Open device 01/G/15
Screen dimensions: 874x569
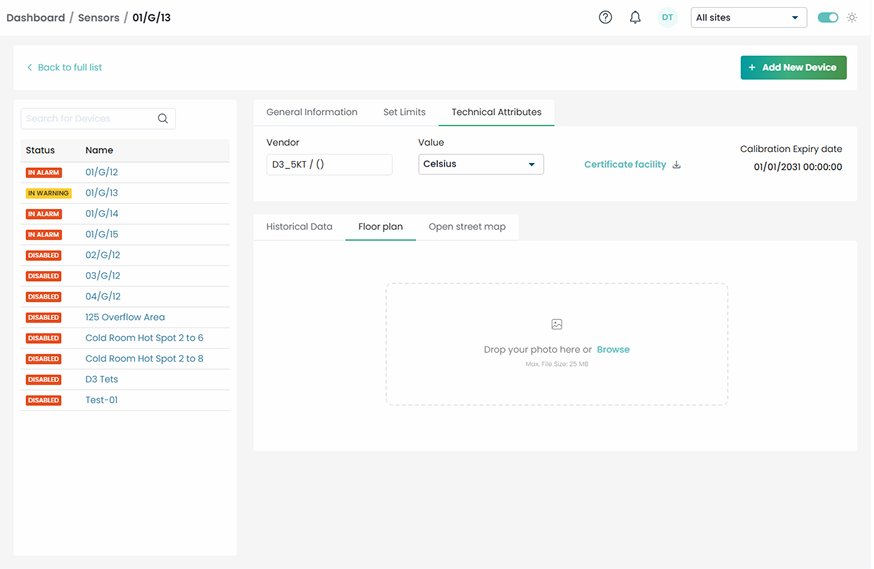coord(101,234)
